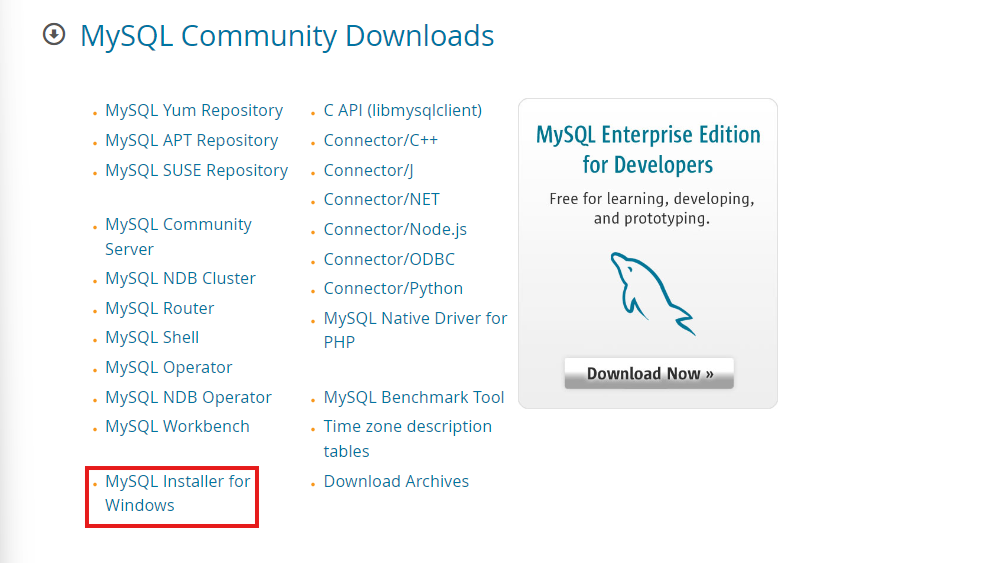
Task: Open Time zone description tables link
Action: [407, 439]
